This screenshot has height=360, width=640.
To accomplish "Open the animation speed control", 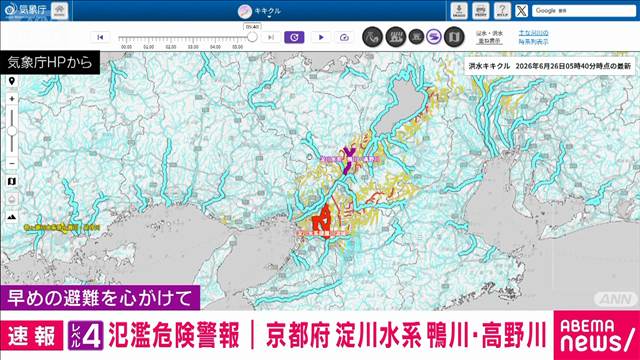I will click(344, 37).
